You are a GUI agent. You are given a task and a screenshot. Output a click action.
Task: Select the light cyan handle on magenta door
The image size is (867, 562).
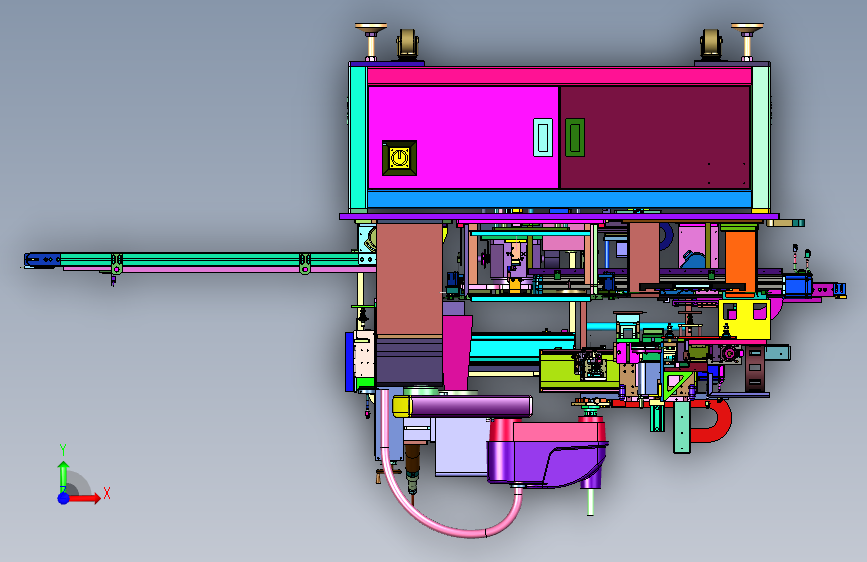tap(542, 137)
